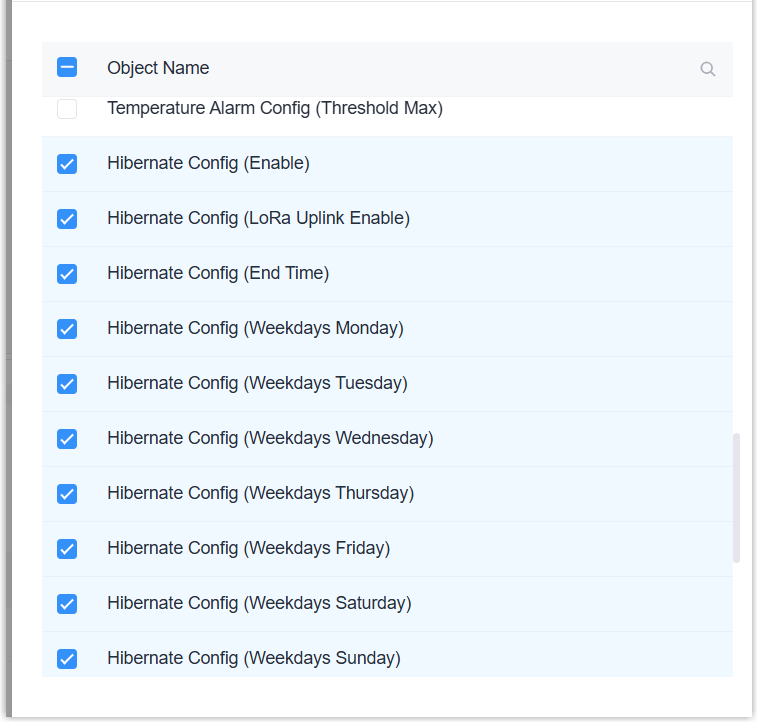
Task: Click the Object Name column header
Action: pos(158,68)
